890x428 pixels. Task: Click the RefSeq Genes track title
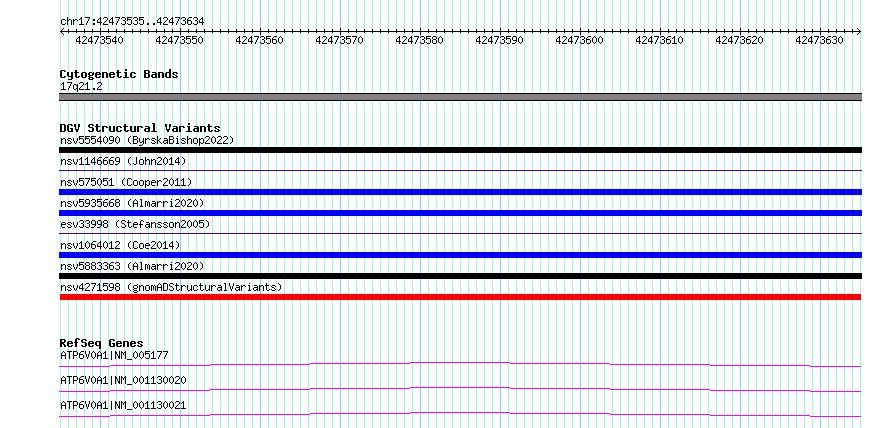pyautogui.click(x=101, y=343)
